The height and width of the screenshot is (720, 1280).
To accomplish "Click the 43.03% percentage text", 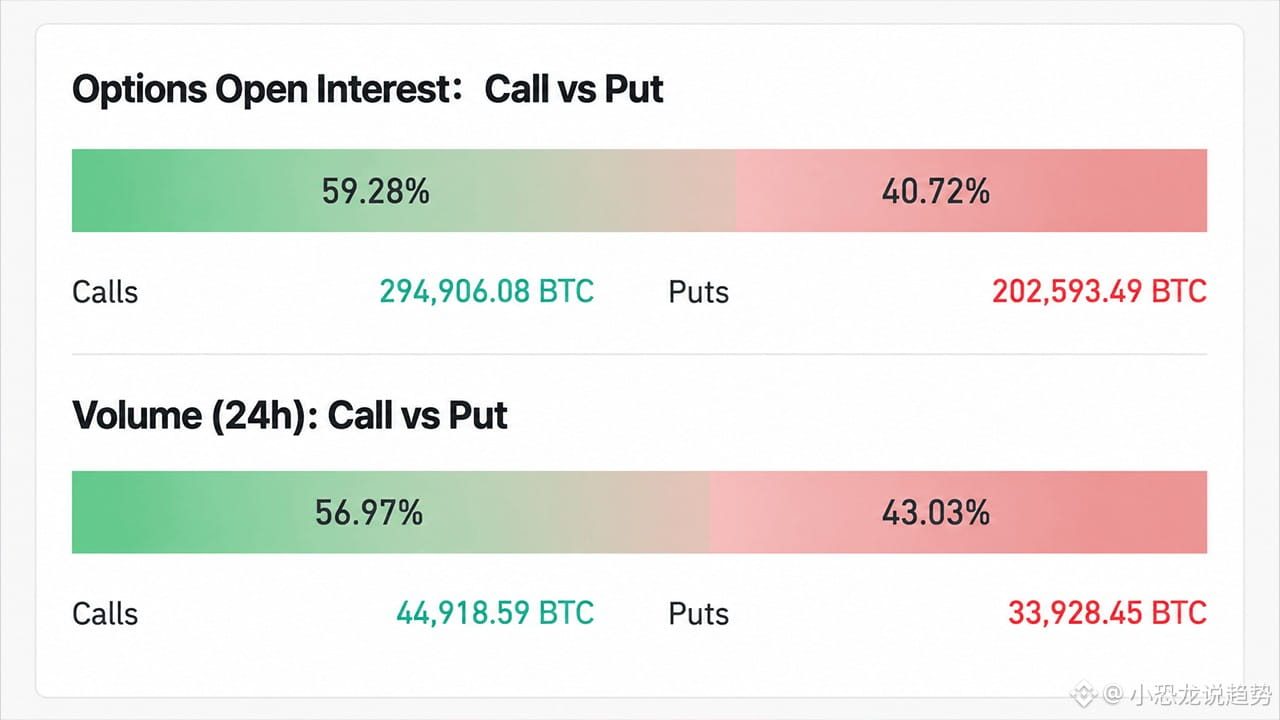I will pyautogui.click(x=936, y=513).
